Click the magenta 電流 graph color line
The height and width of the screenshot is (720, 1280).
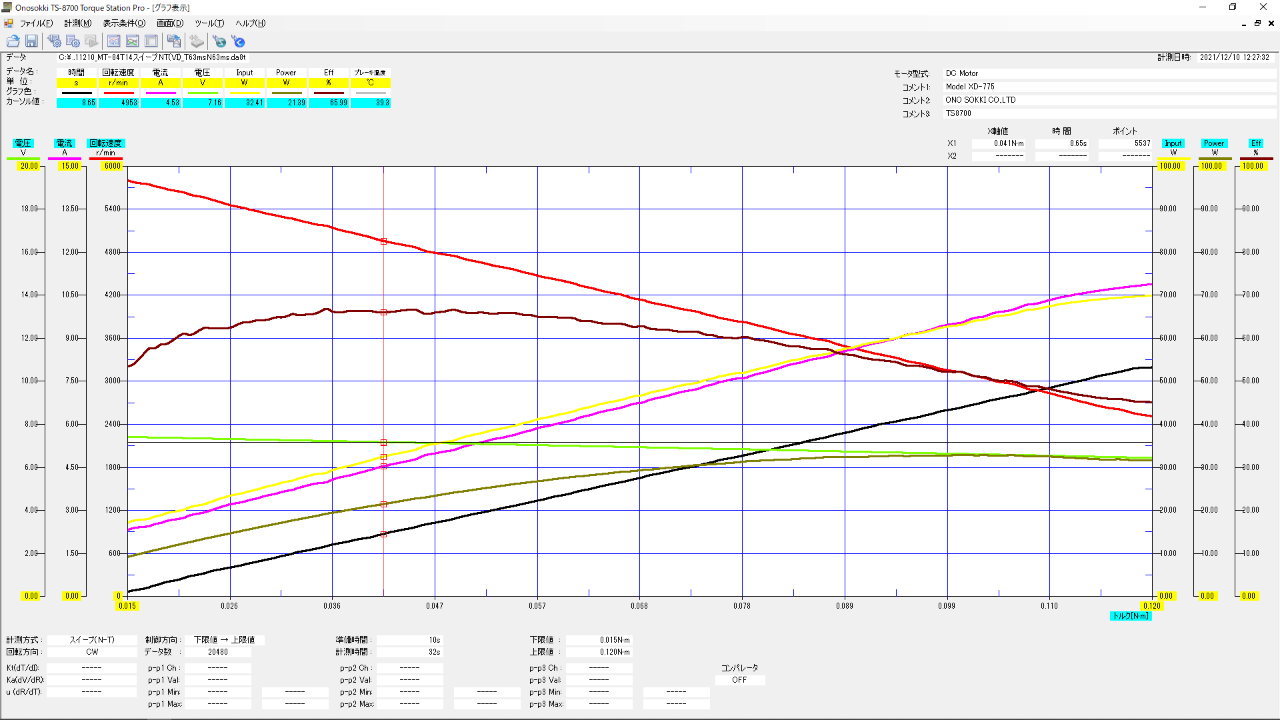pos(160,92)
